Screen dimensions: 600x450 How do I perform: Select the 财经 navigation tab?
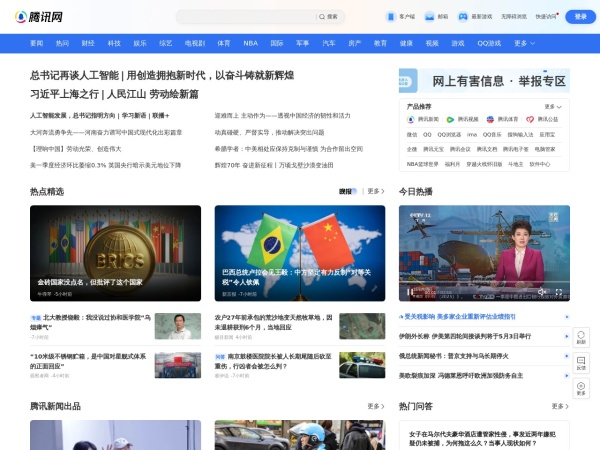pyautogui.click(x=88, y=43)
